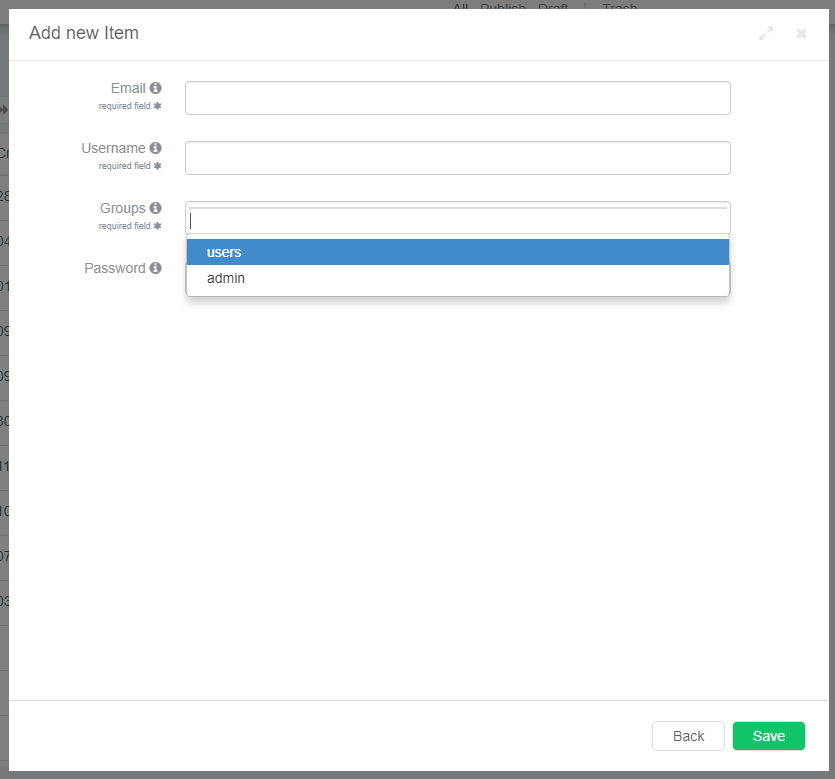This screenshot has width=835, height=779.
Task: Click the info icon beside Username
Action: (x=155, y=148)
